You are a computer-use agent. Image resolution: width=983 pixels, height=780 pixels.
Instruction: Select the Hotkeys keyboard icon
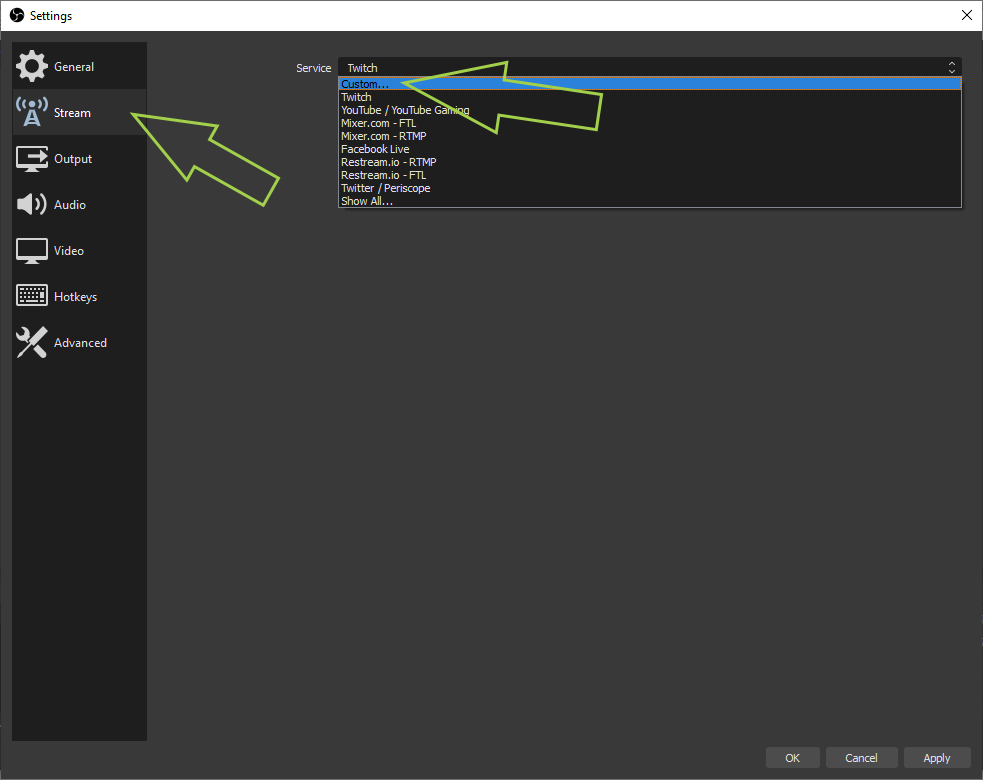coord(32,297)
